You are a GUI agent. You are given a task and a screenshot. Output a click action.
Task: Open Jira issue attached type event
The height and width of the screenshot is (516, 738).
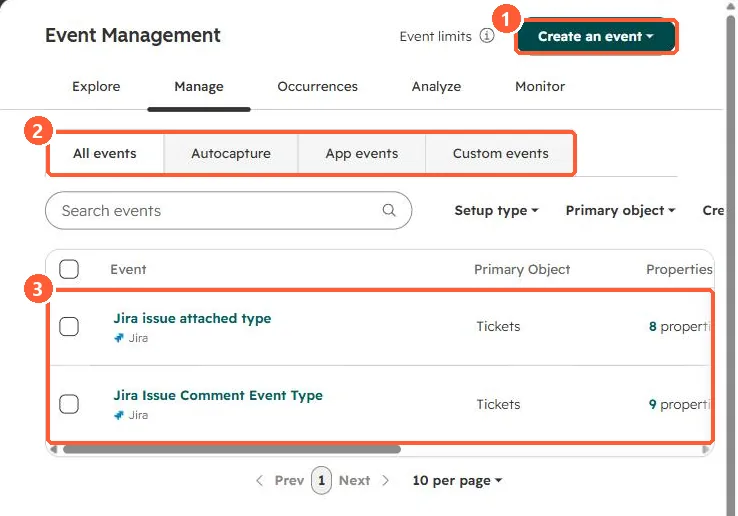pyautogui.click(x=192, y=318)
